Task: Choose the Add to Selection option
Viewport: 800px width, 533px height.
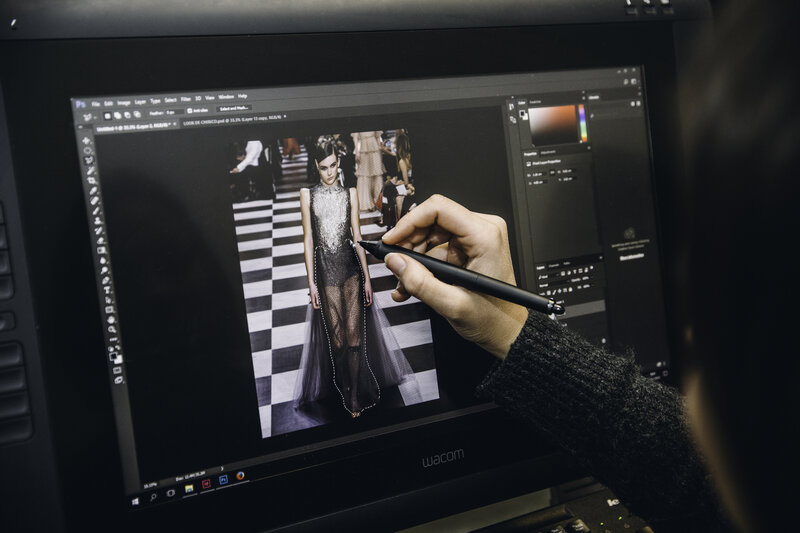Action: (117, 115)
